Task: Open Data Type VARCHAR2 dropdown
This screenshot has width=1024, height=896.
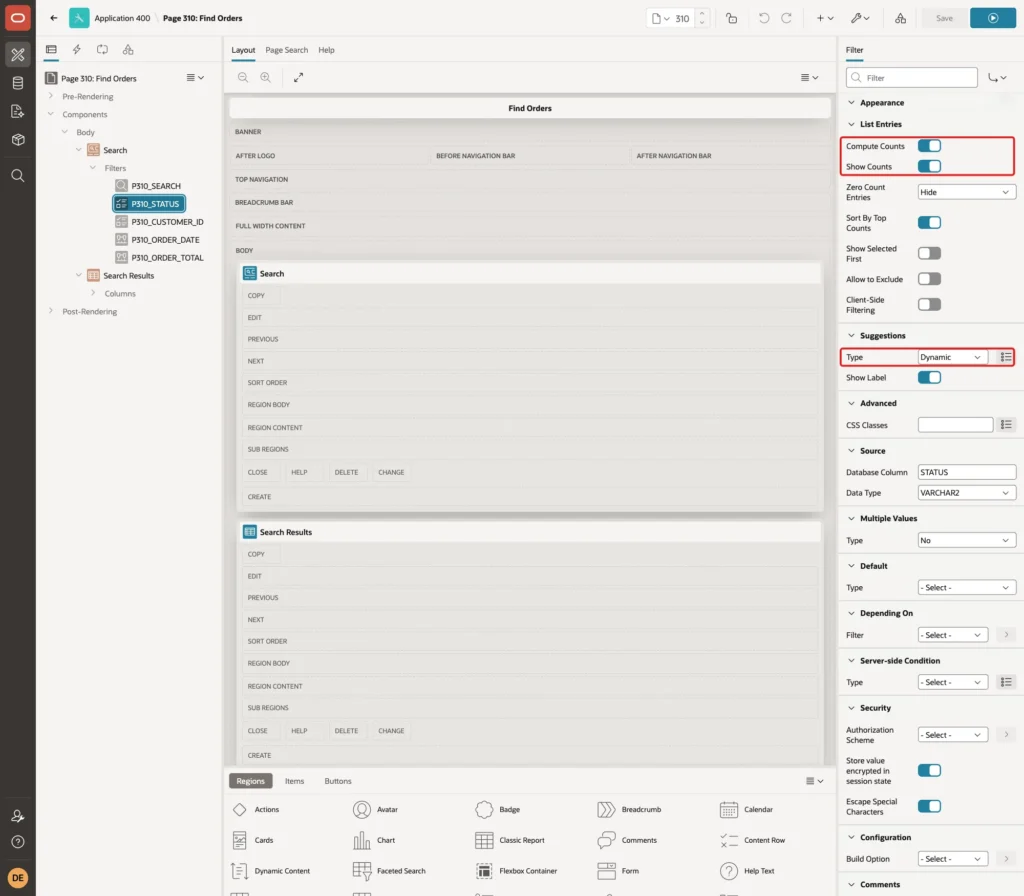Action: pyautogui.click(x=967, y=493)
